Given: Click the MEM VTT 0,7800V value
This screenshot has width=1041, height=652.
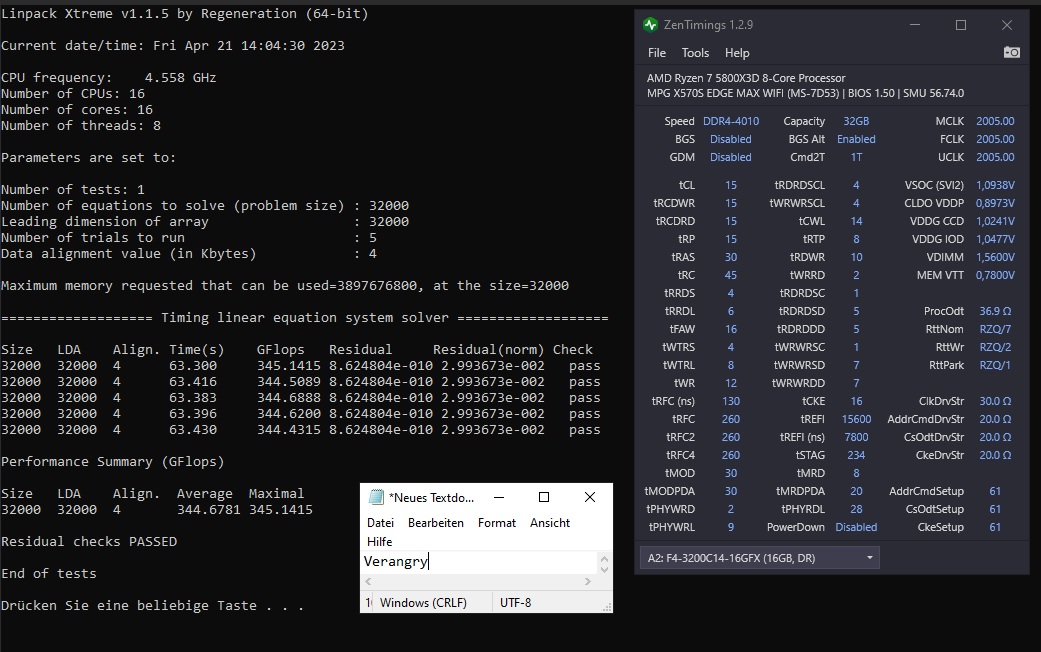Looking at the screenshot, I should coord(995,275).
